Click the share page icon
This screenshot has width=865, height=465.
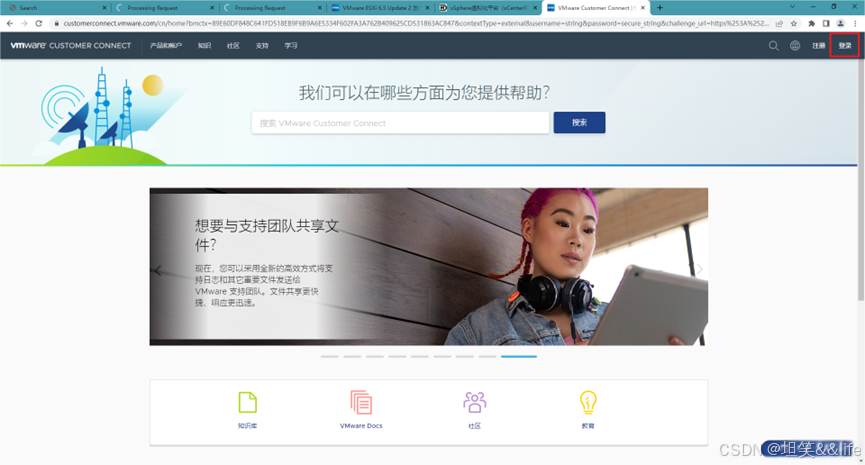(779, 23)
